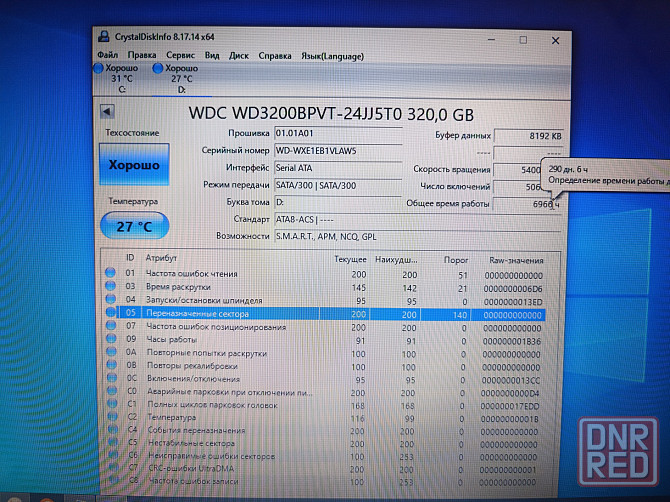Select the Включения/отключения row
670x502 pixels.
(x=325, y=379)
